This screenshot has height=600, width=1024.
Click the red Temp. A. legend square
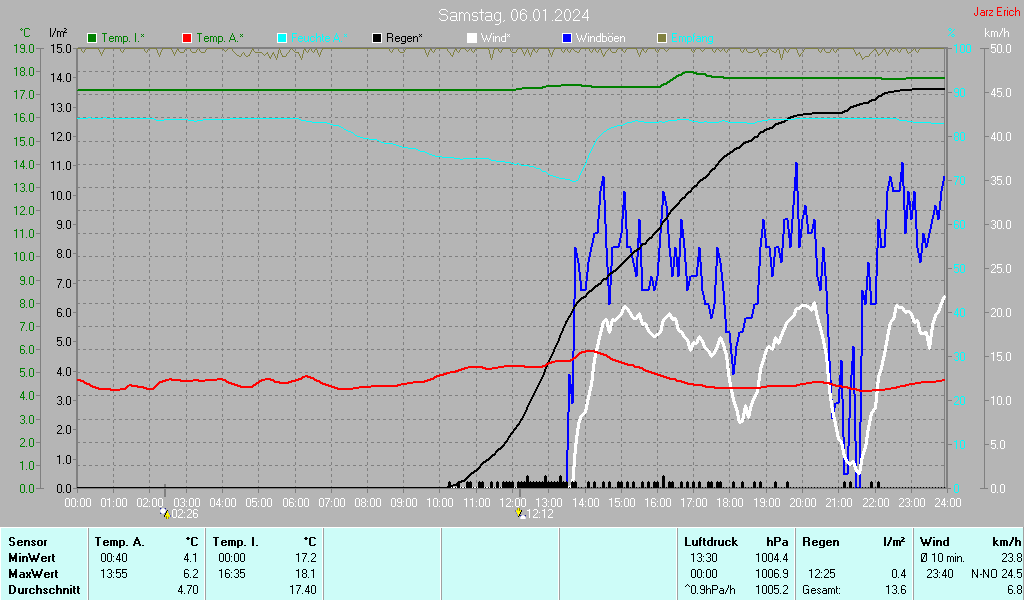188,38
